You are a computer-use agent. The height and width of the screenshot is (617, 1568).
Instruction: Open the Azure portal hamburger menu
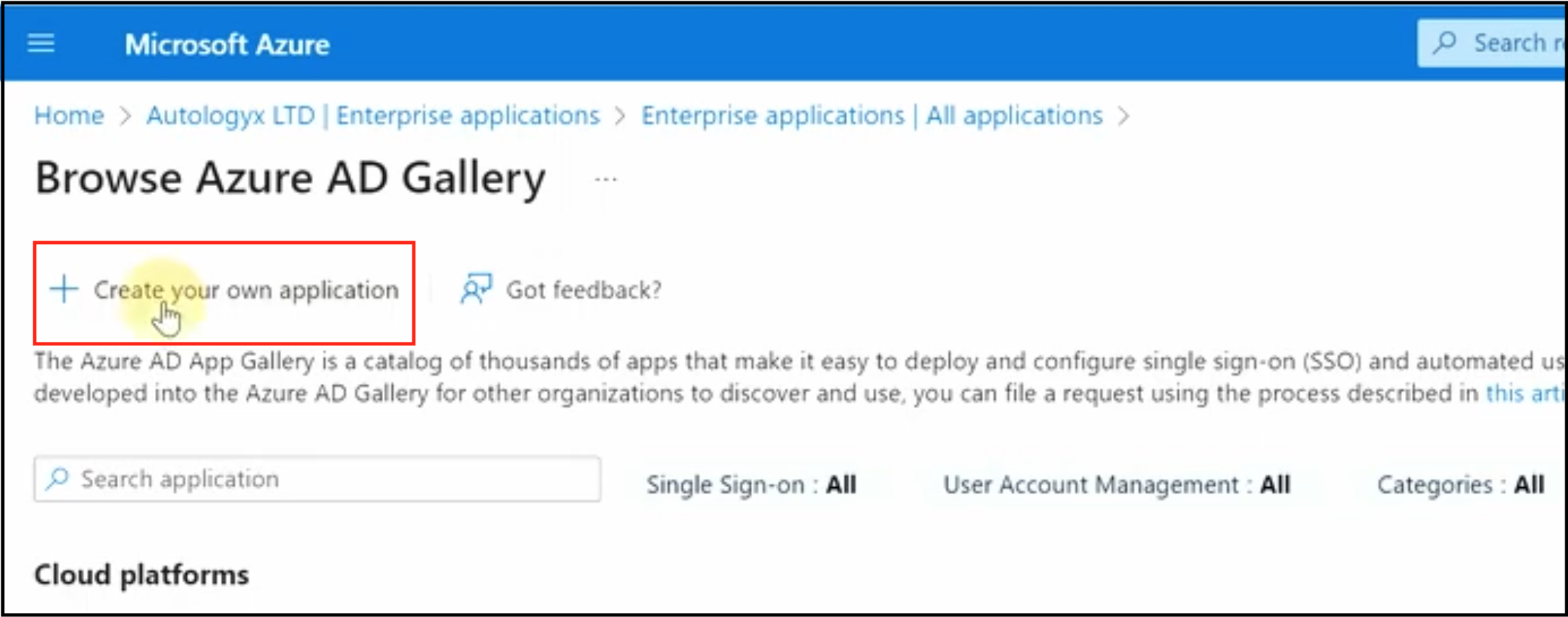[x=41, y=44]
